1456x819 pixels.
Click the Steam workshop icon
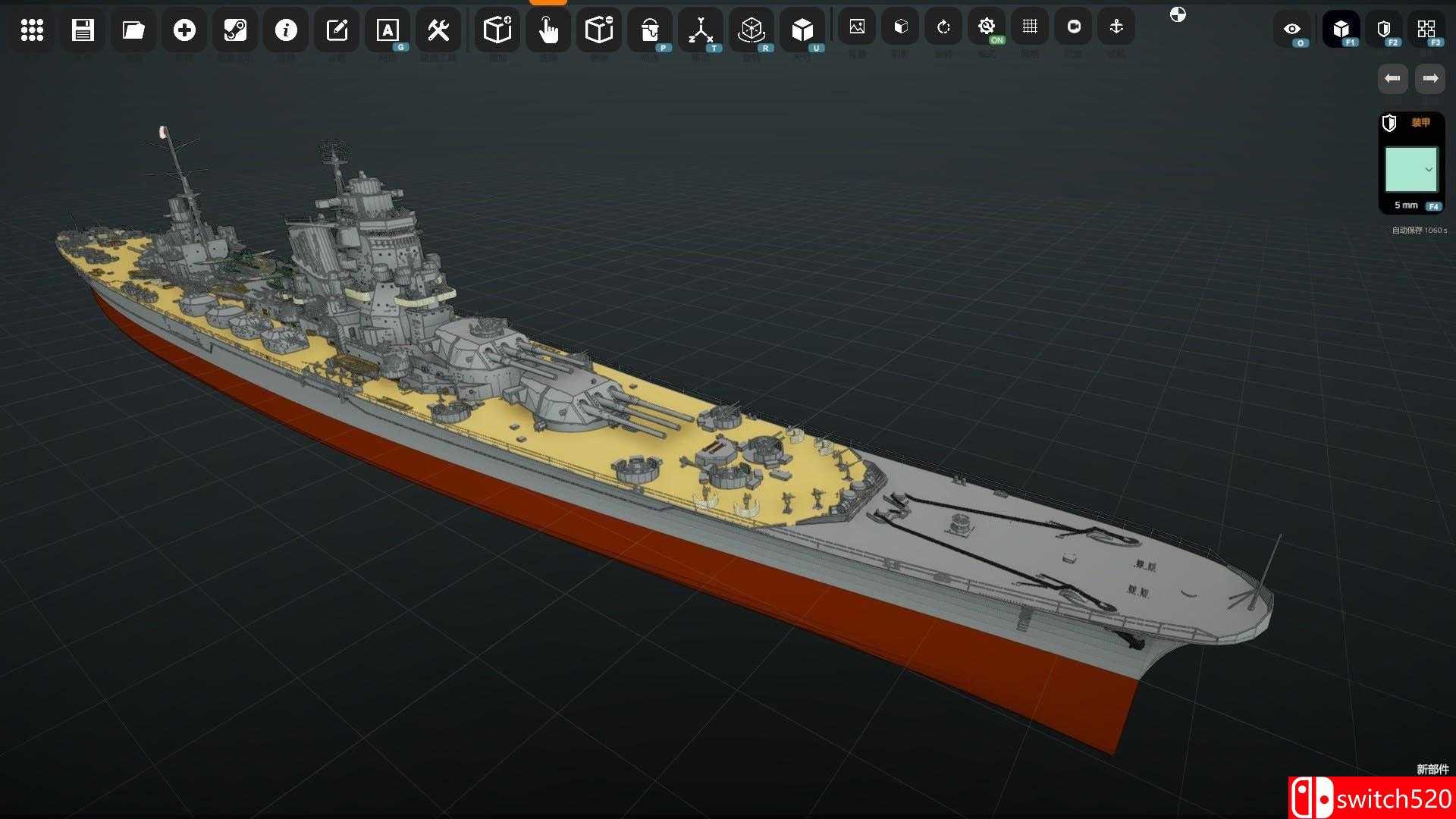tap(235, 30)
